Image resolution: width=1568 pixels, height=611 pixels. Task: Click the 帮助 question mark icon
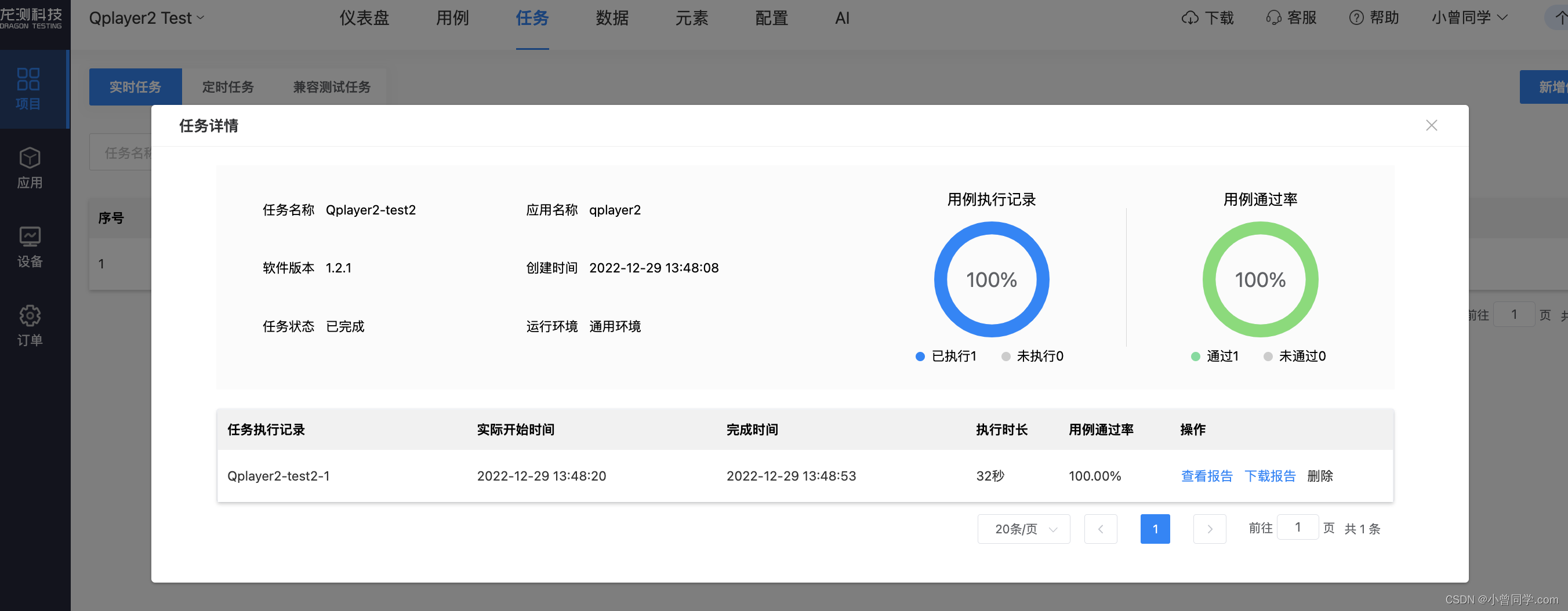tap(1356, 18)
